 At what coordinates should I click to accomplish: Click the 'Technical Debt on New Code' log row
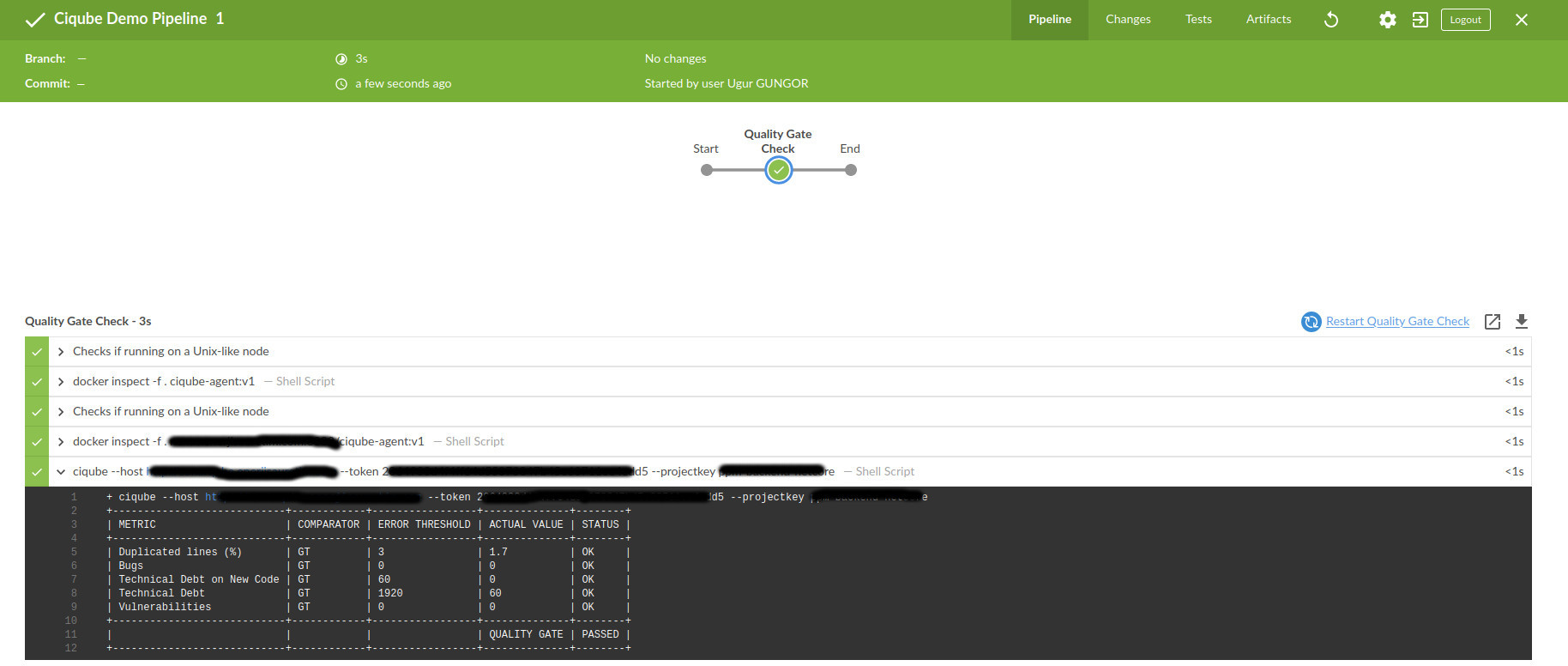369,579
